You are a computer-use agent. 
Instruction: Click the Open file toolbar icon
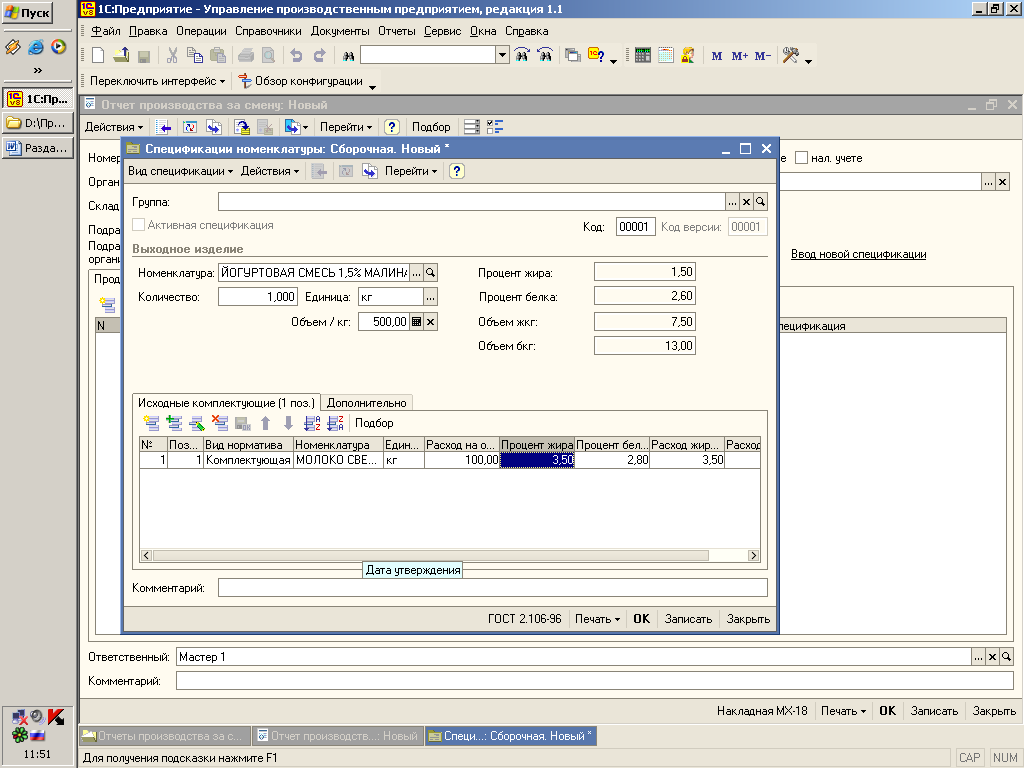coord(121,56)
